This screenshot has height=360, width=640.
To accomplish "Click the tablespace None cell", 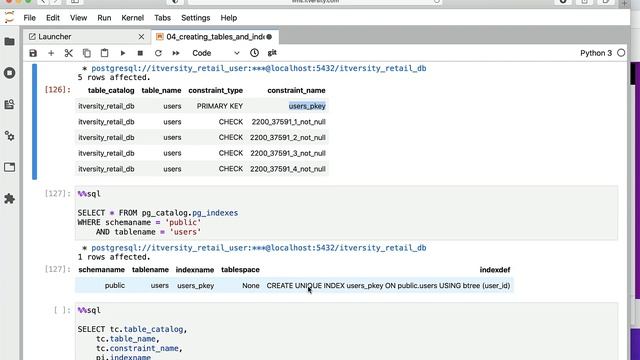I will tap(251, 286).
